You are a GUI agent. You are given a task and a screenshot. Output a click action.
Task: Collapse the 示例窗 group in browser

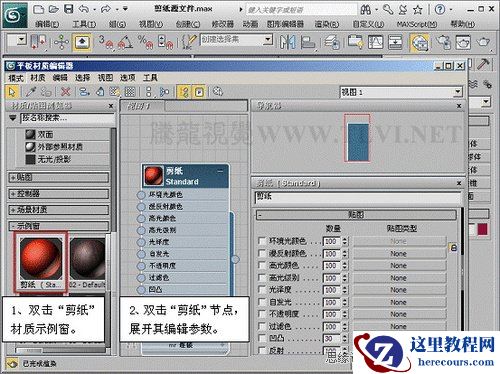pyautogui.click(x=59, y=226)
